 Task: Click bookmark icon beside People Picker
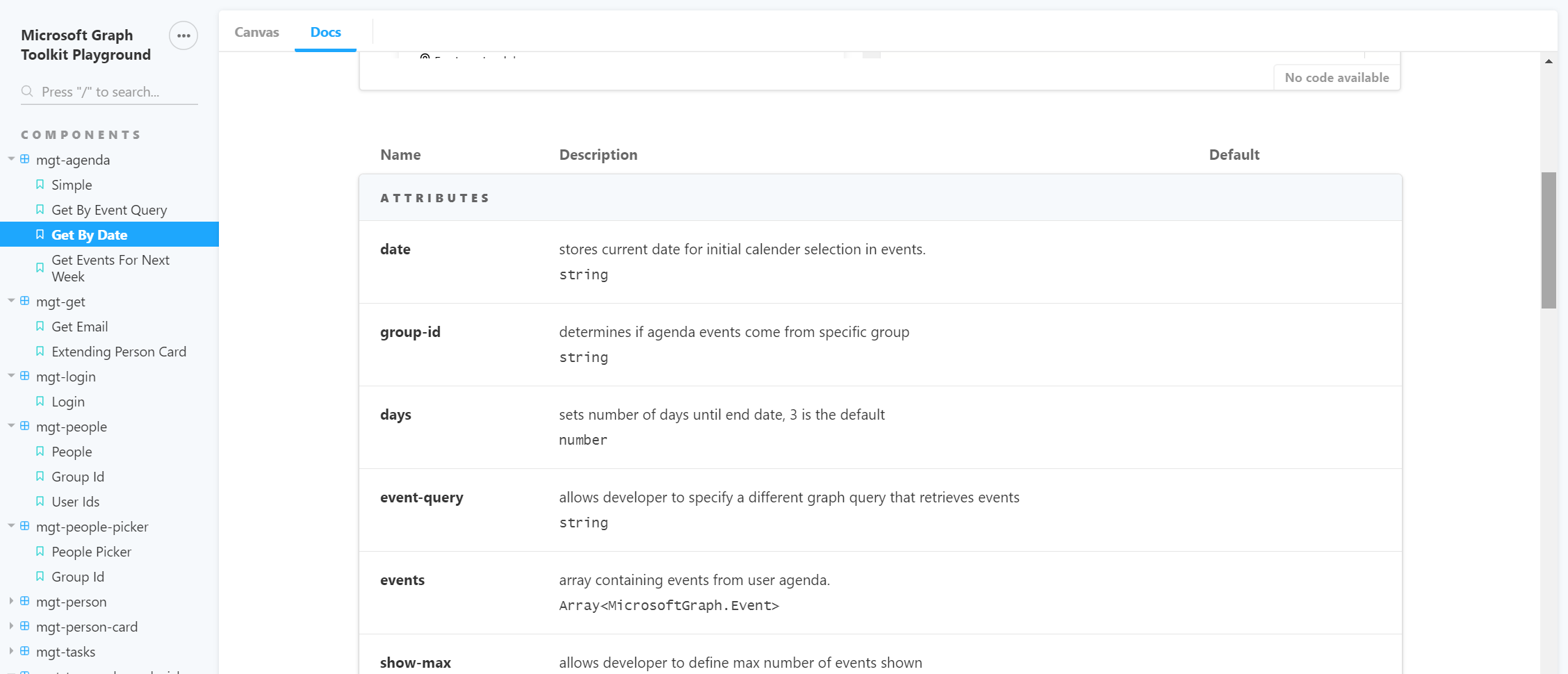40,551
